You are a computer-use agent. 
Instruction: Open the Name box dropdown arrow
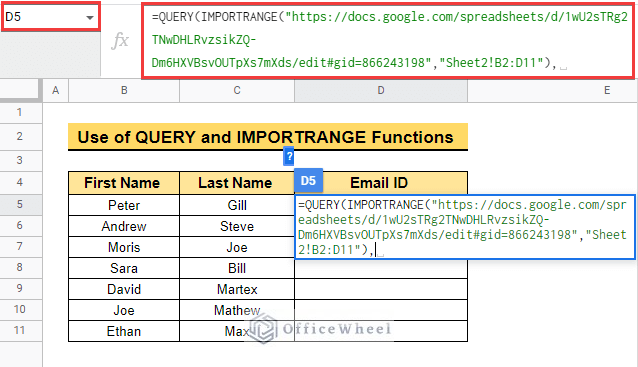pos(90,17)
